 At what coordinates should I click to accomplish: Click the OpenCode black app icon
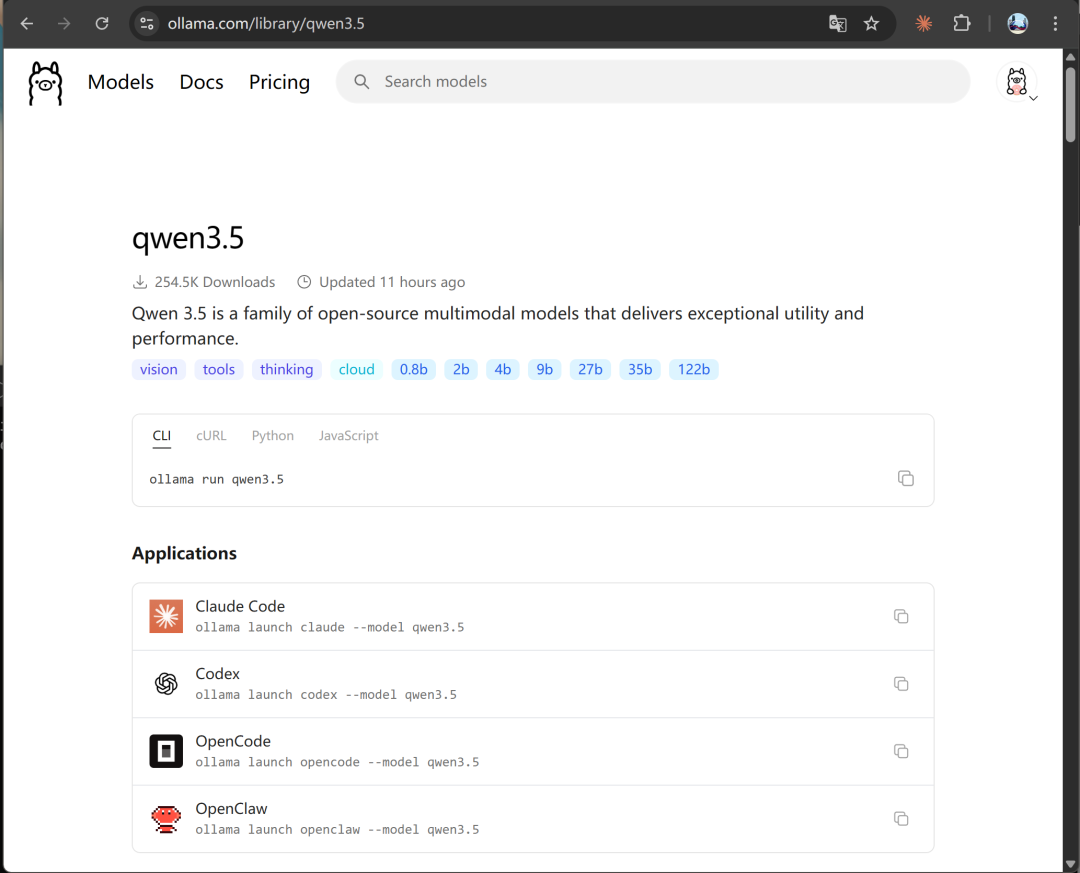coord(166,751)
